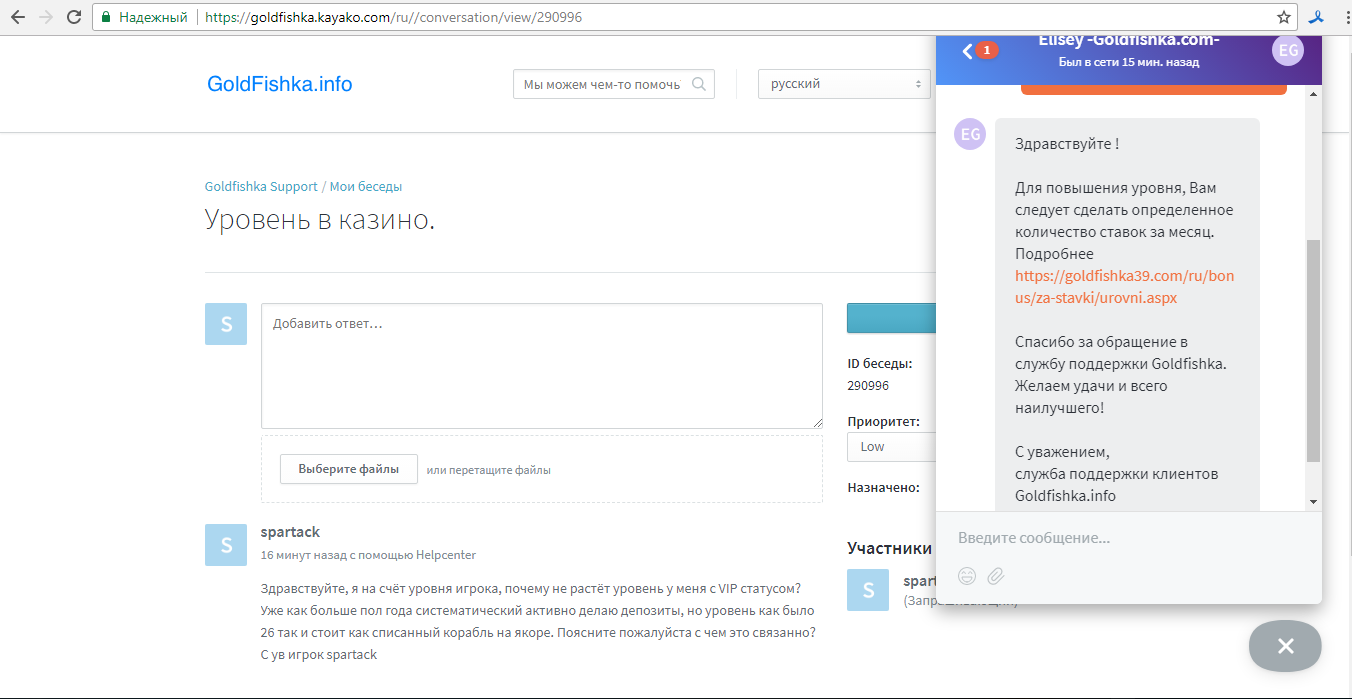The image size is (1352, 699).
Task: Click the secure lock icon in the address bar
Action: coord(106,17)
